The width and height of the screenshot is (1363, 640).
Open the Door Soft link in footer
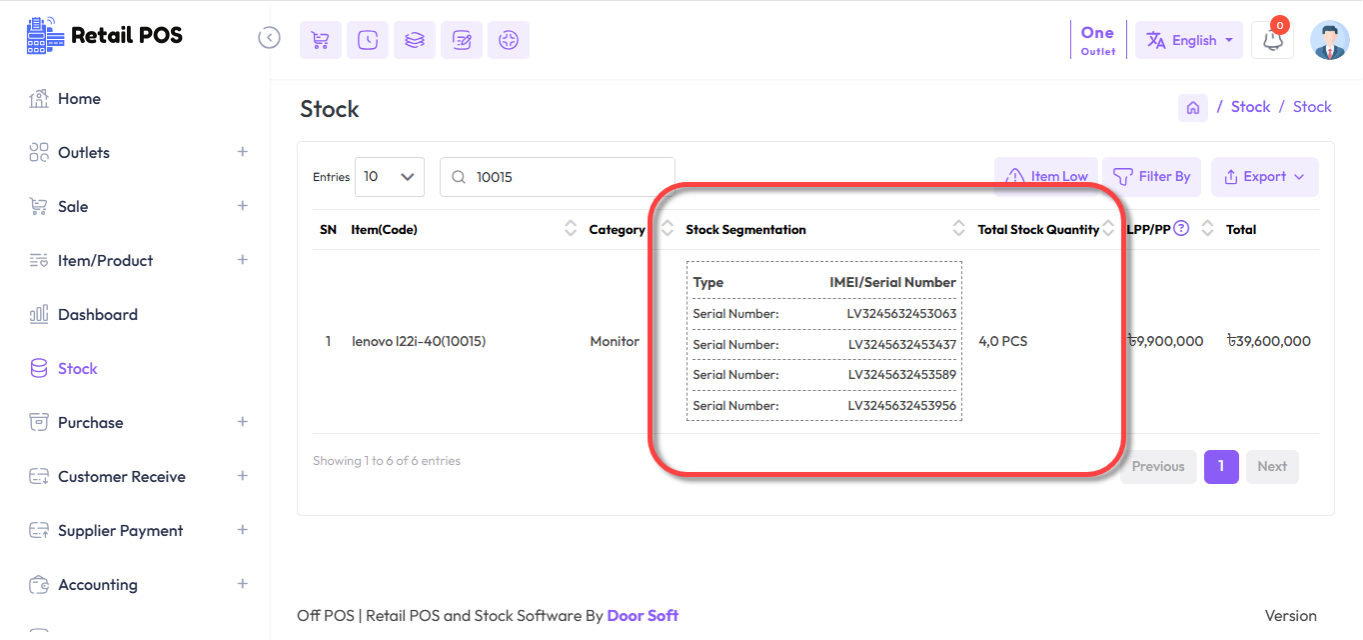642,615
